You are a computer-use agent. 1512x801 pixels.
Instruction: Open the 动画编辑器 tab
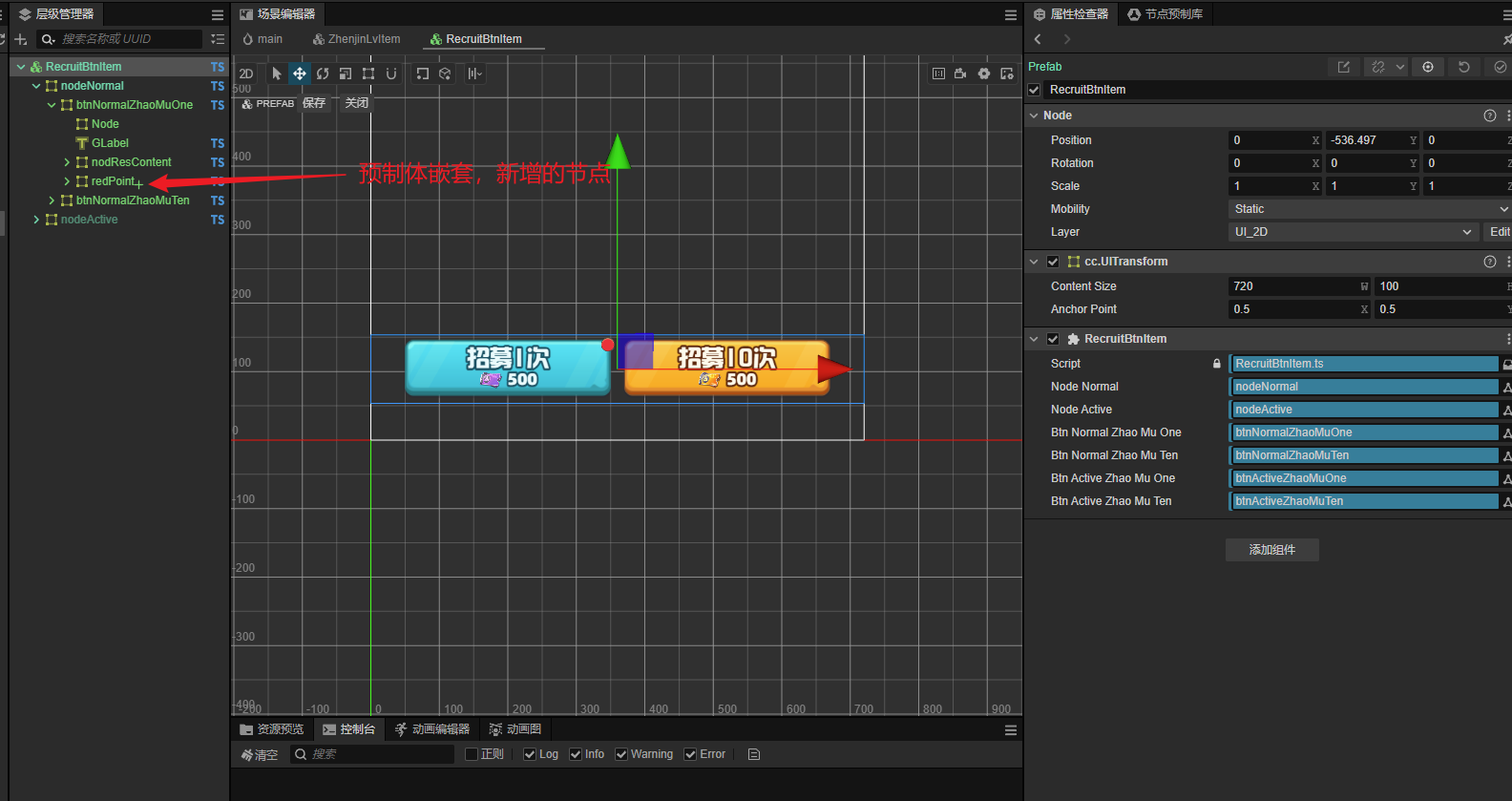click(432, 729)
